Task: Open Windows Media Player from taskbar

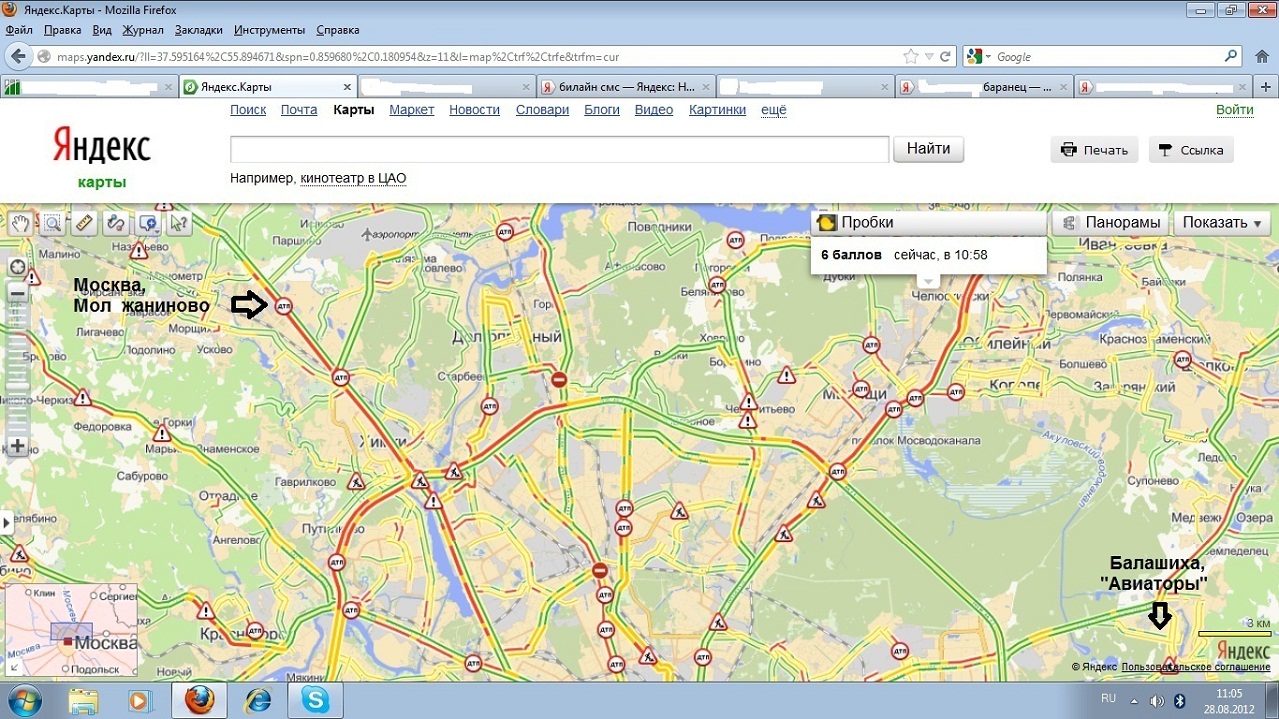Action: coord(138,700)
